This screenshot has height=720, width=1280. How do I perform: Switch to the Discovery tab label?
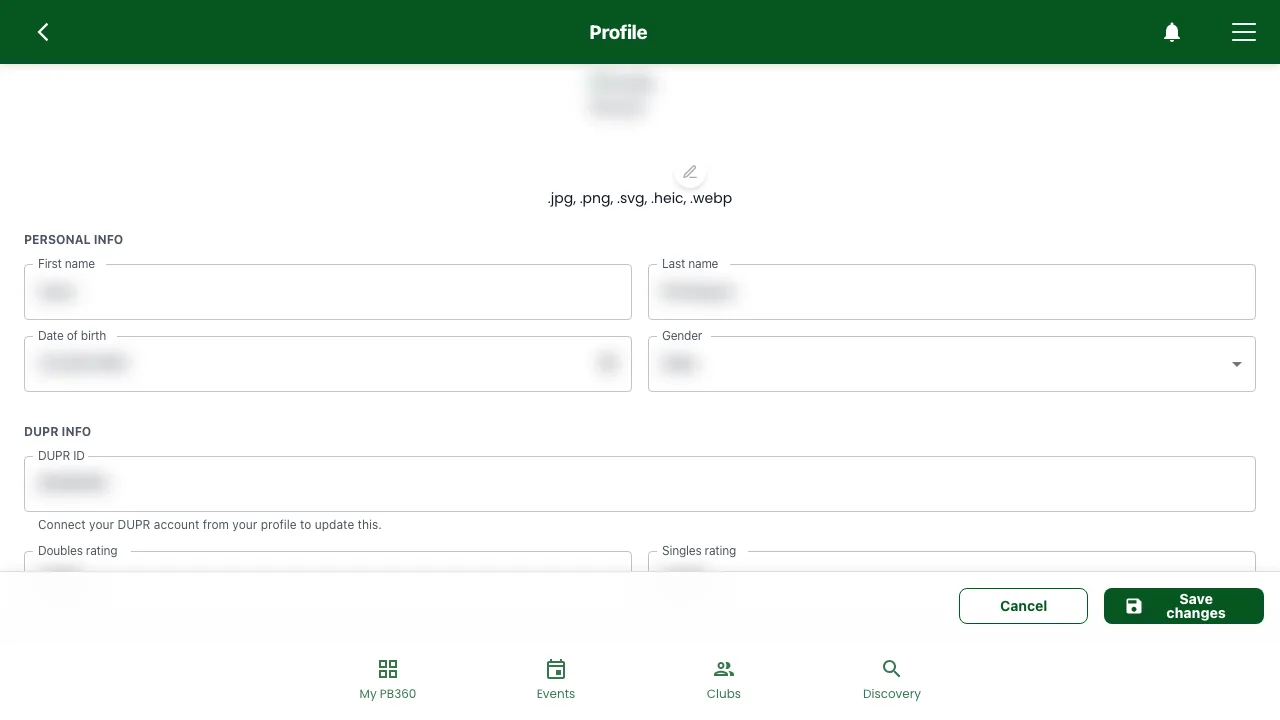click(x=892, y=694)
